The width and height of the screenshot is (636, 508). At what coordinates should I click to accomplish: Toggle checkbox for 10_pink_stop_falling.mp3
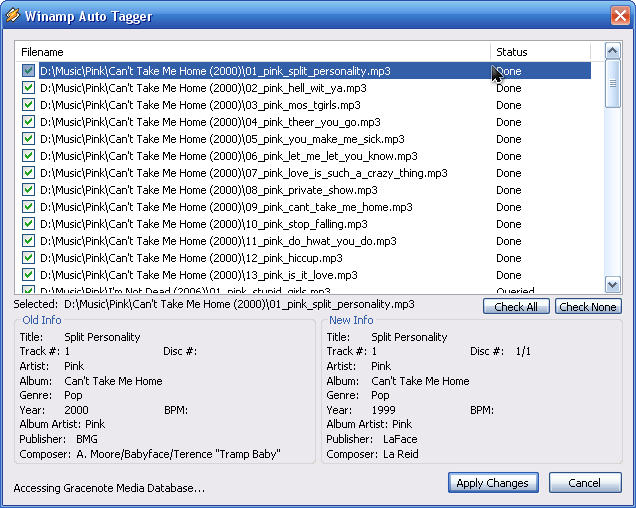click(28, 224)
